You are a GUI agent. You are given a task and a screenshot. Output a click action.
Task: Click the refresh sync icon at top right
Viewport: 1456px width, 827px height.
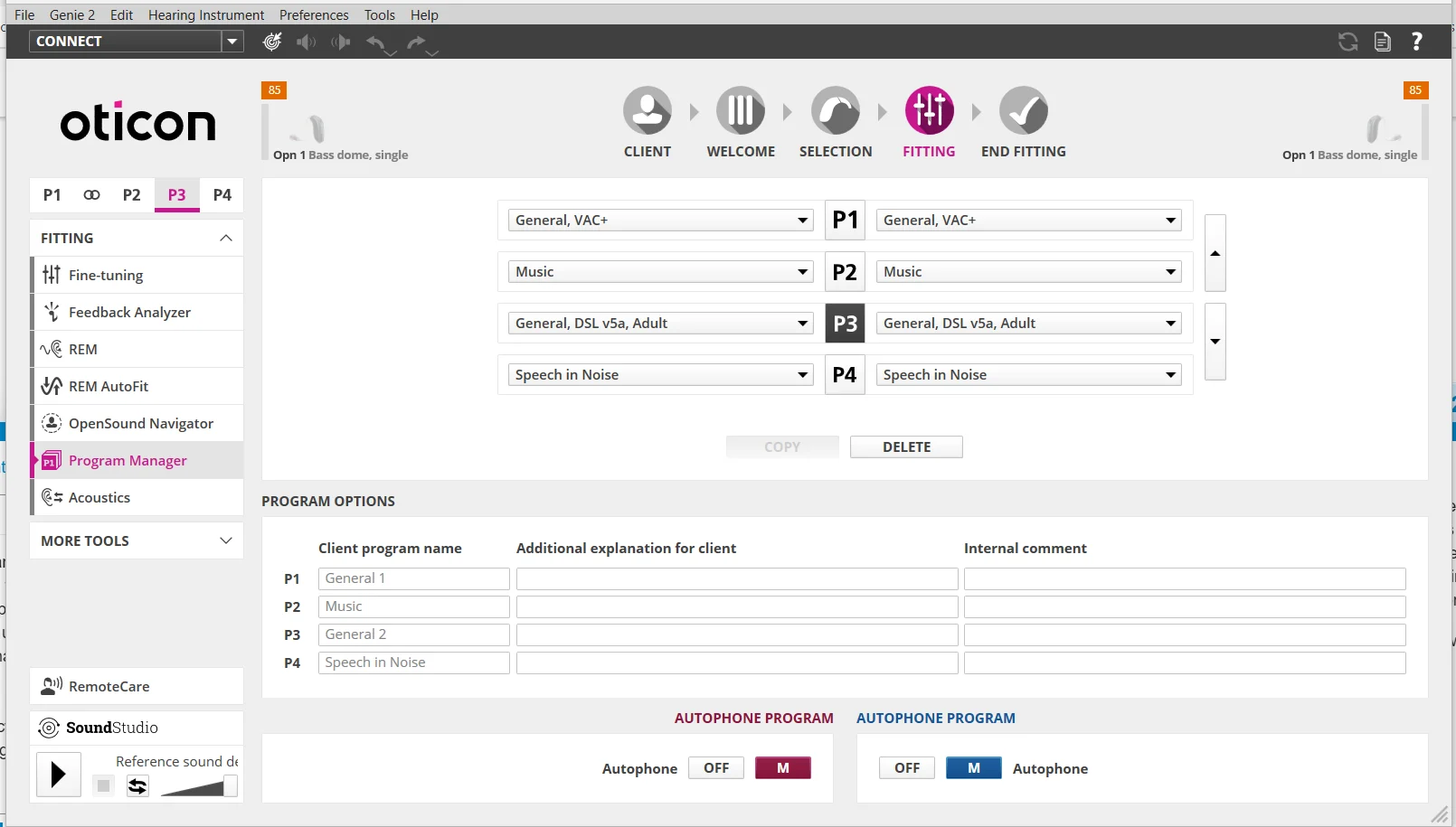pos(1347,42)
